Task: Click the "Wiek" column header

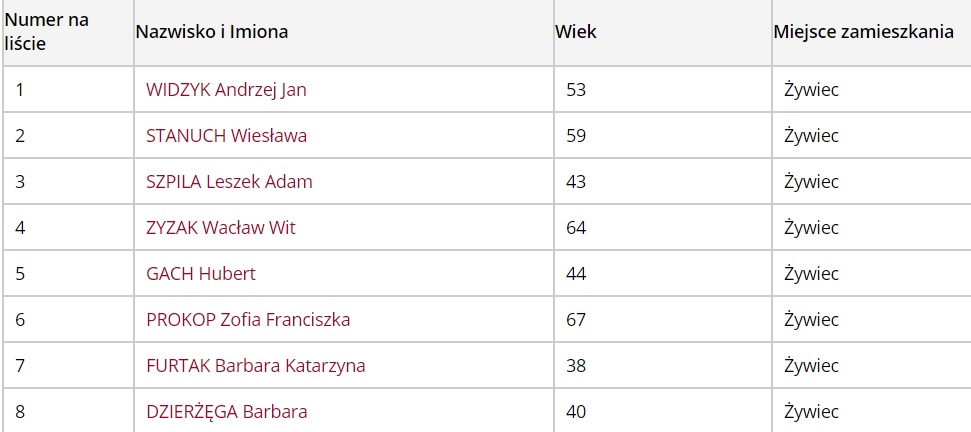Action: point(576,32)
